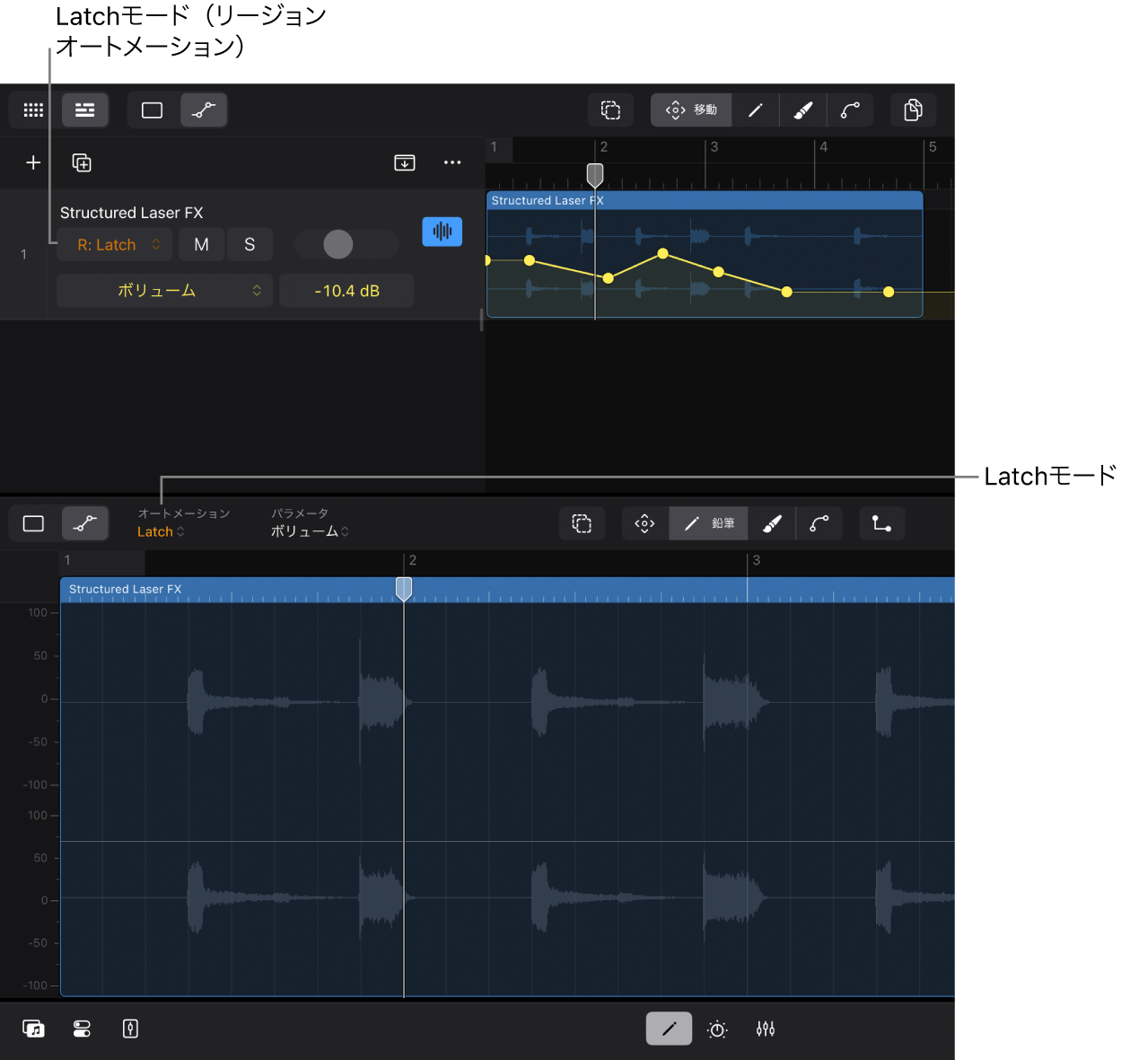Open the オートメーション Latch dropdown in editor
This screenshot has height=1060, width=1148.
tap(161, 531)
